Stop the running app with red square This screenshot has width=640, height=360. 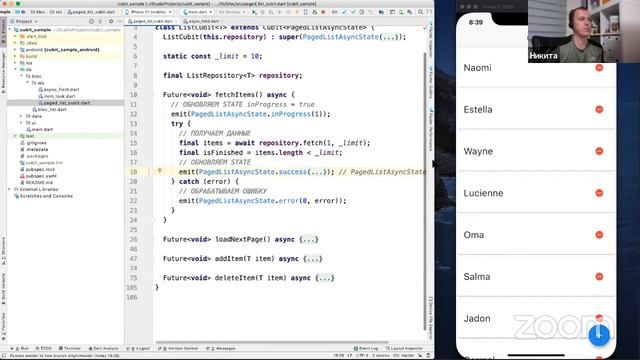coord(323,12)
